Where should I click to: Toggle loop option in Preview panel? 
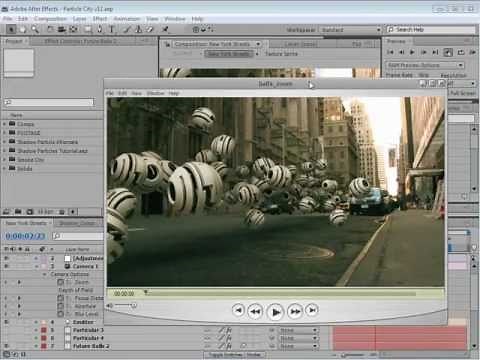pos(461,52)
